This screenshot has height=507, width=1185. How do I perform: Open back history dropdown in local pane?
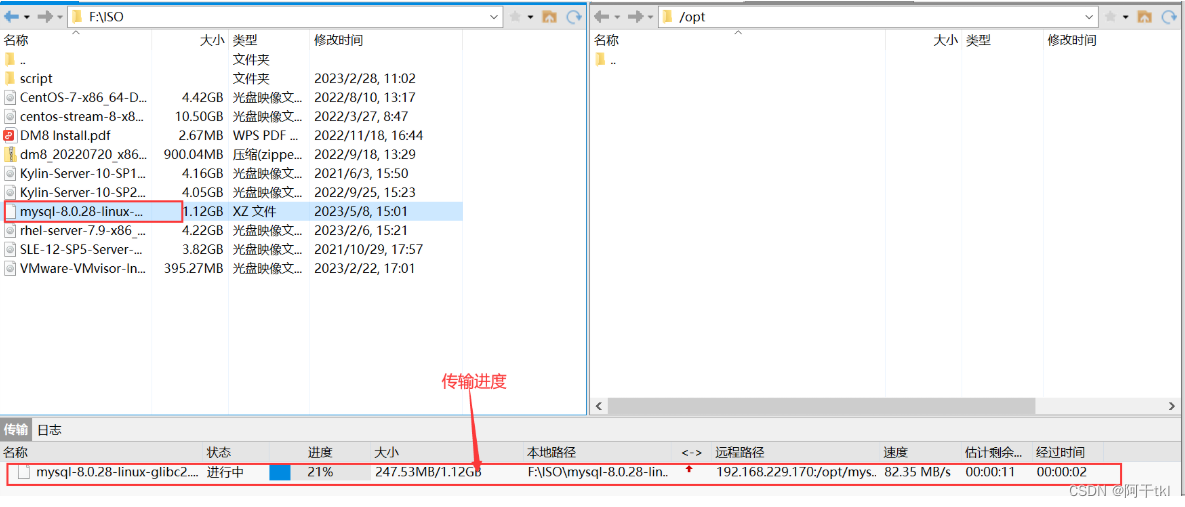26,17
